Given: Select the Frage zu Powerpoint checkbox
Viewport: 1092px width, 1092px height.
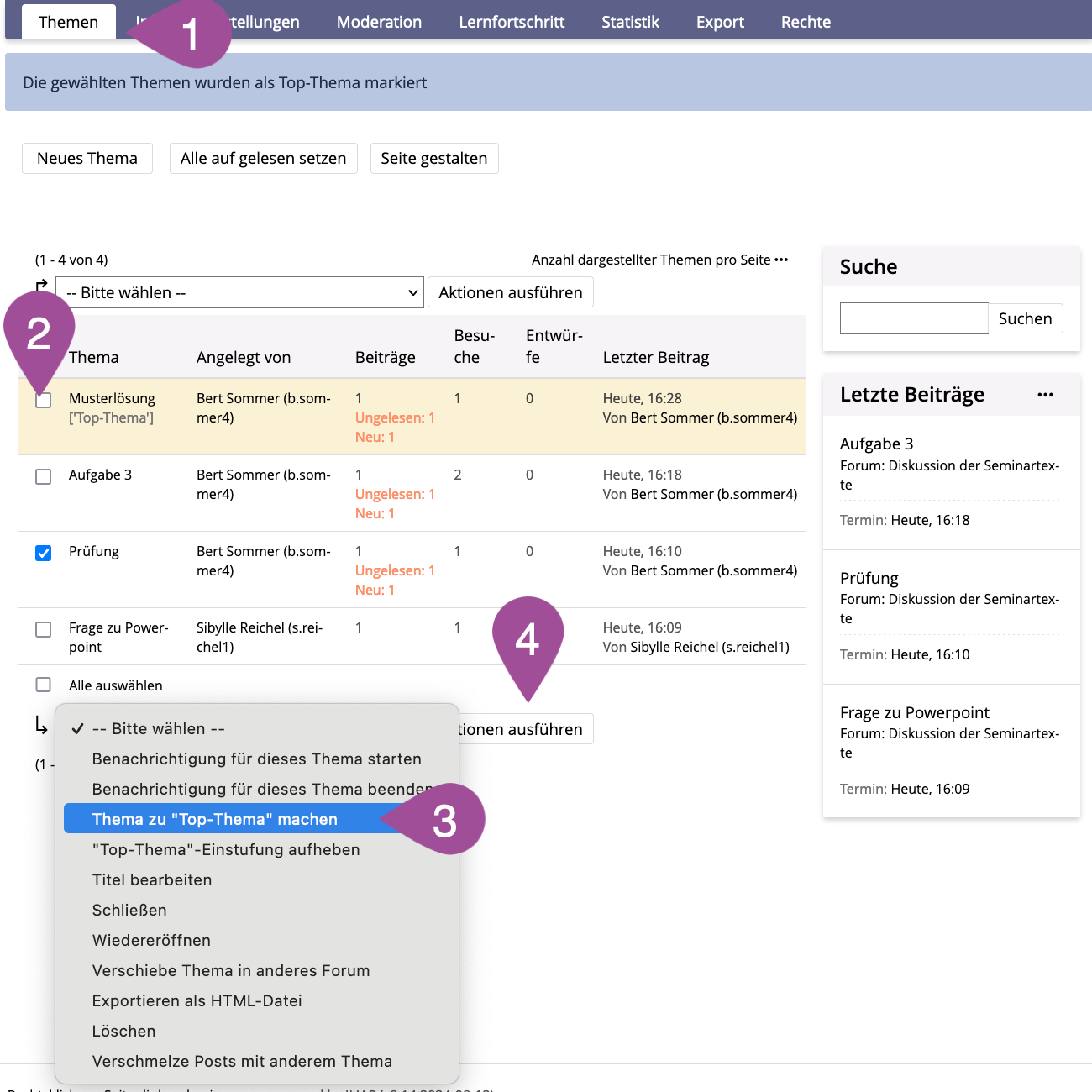Looking at the screenshot, I should click(x=44, y=629).
